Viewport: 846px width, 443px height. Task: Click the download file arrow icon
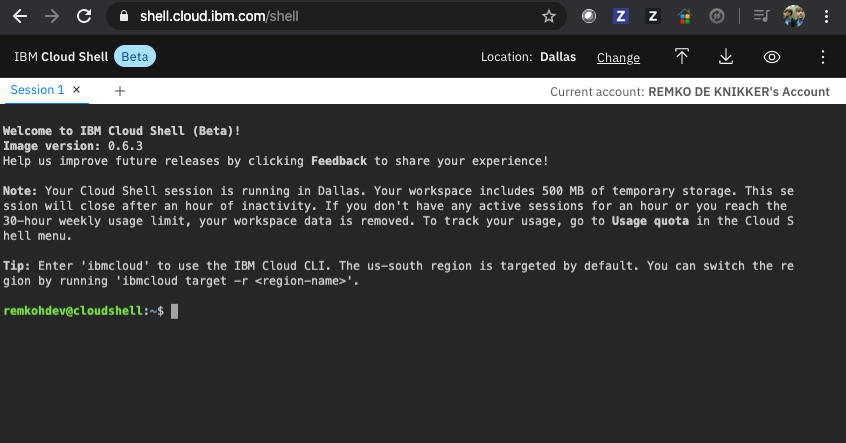click(726, 56)
